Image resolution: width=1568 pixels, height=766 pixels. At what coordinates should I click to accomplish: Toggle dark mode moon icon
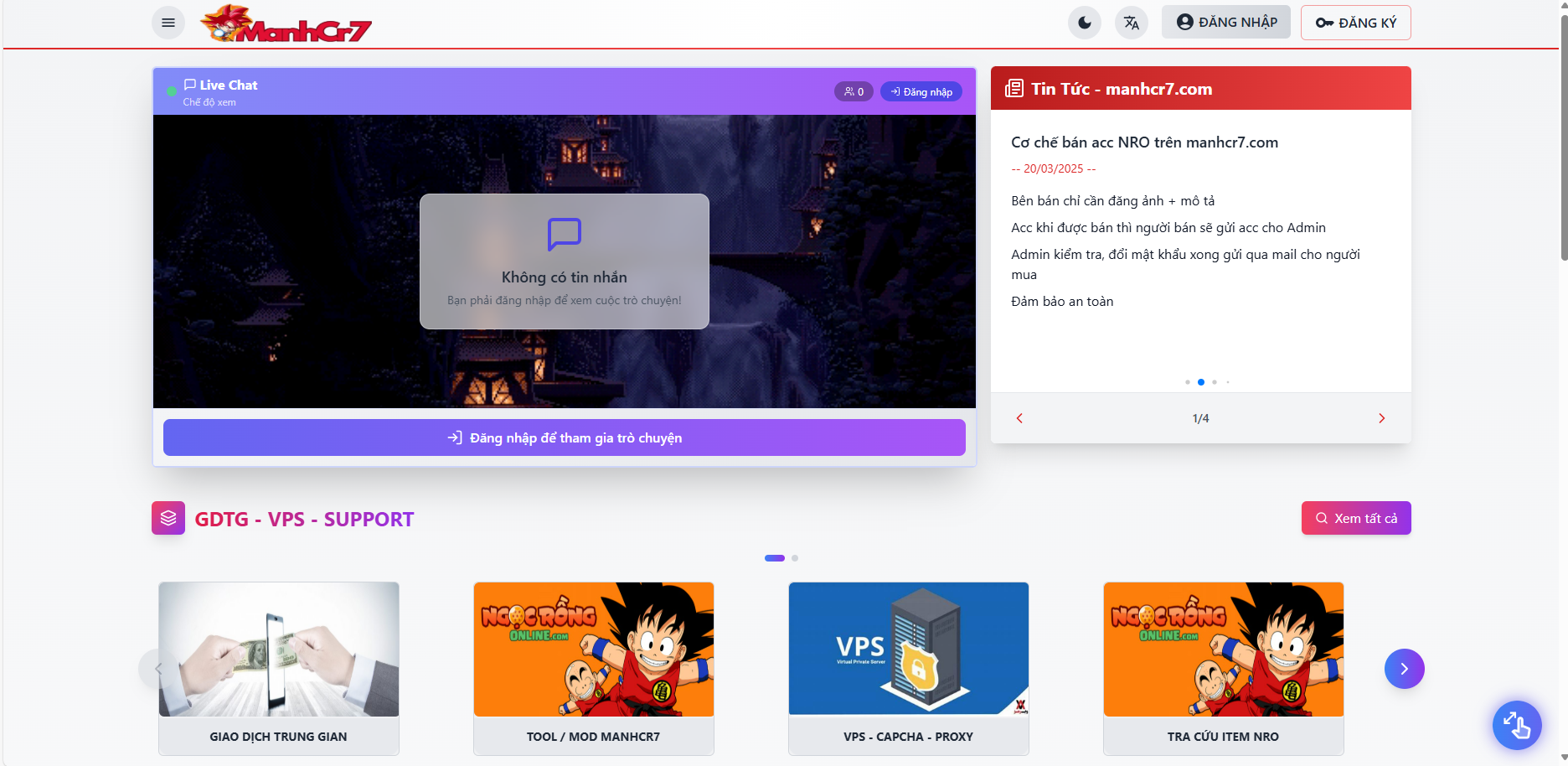(x=1085, y=23)
